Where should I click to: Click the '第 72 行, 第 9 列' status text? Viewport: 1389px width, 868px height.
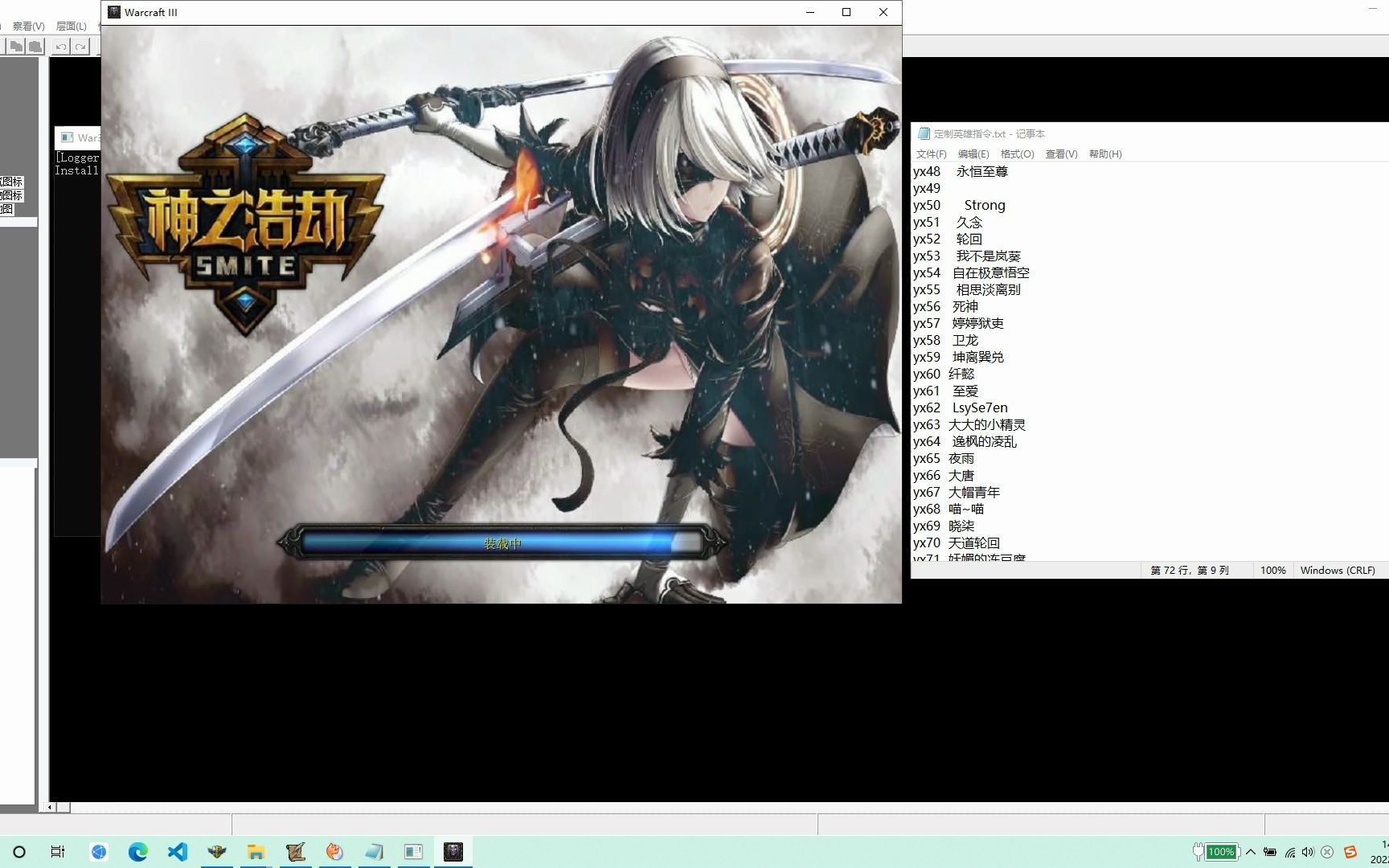coord(1190,570)
